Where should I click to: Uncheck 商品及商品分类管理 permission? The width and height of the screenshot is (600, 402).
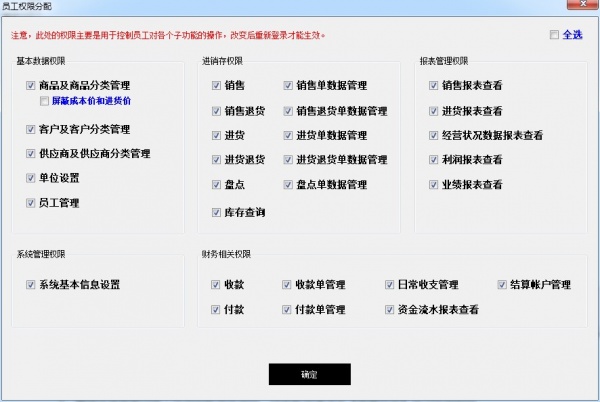[31, 85]
